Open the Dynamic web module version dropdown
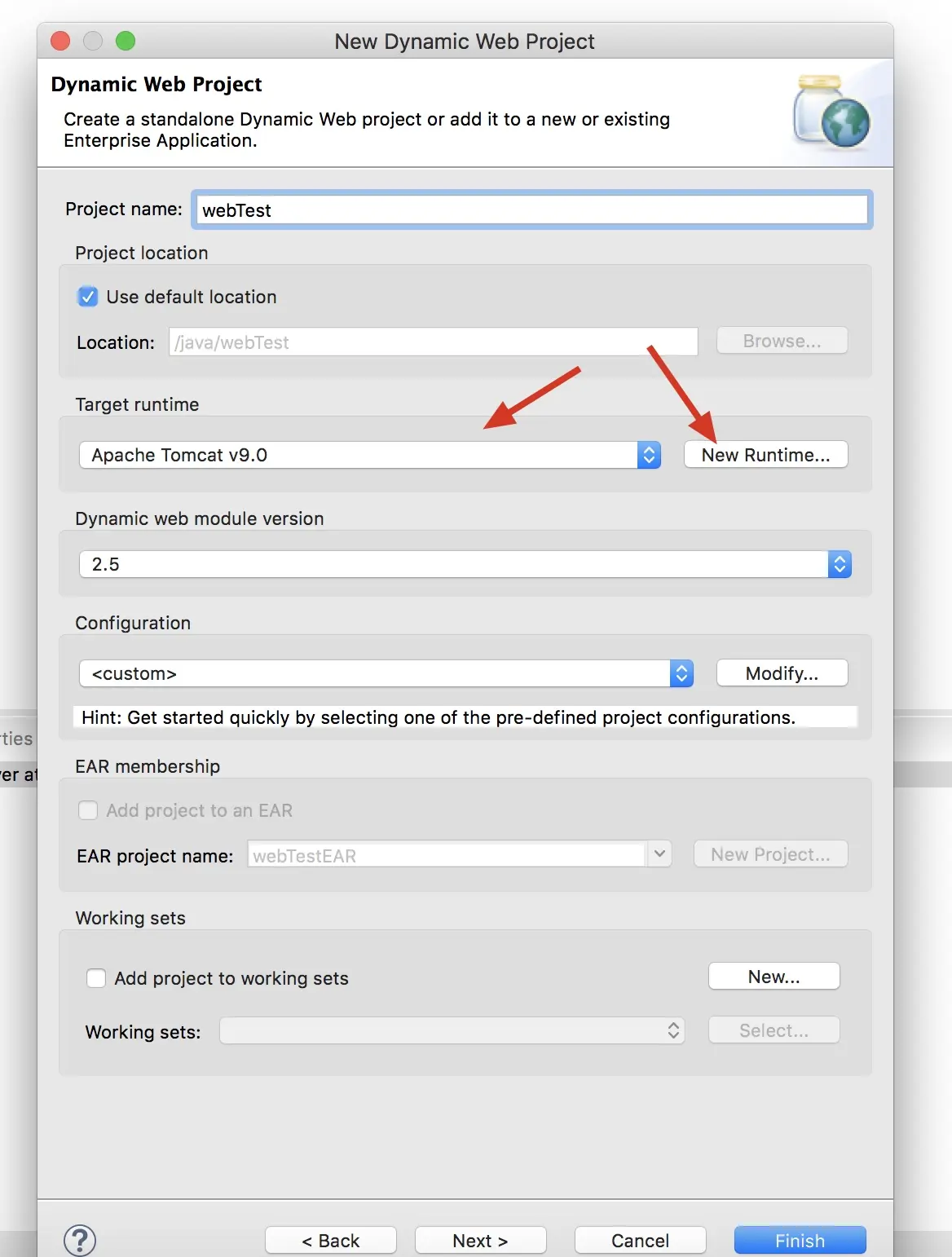 tap(465, 564)
